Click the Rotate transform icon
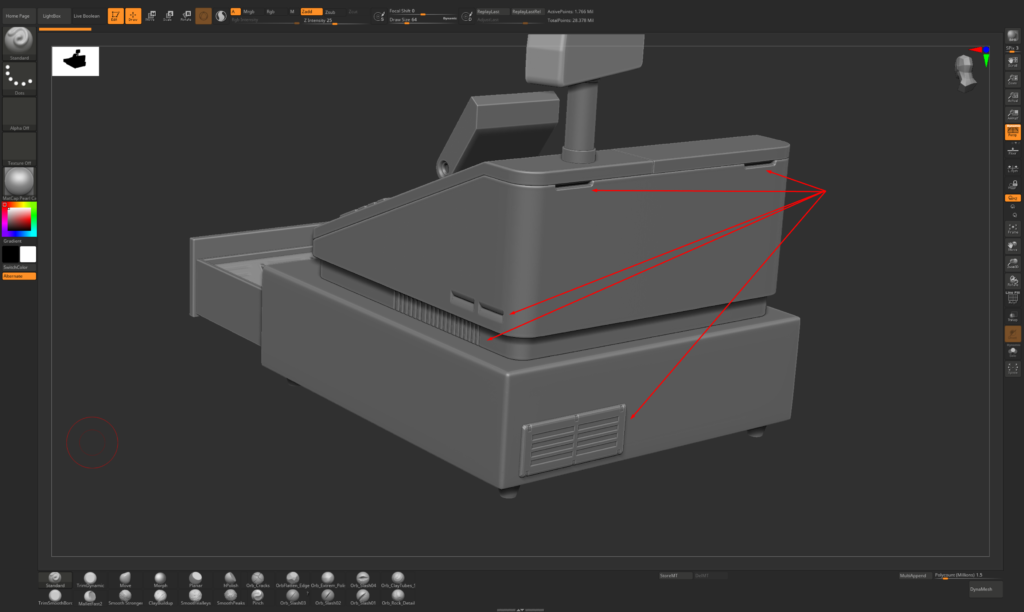 (184, 16)
